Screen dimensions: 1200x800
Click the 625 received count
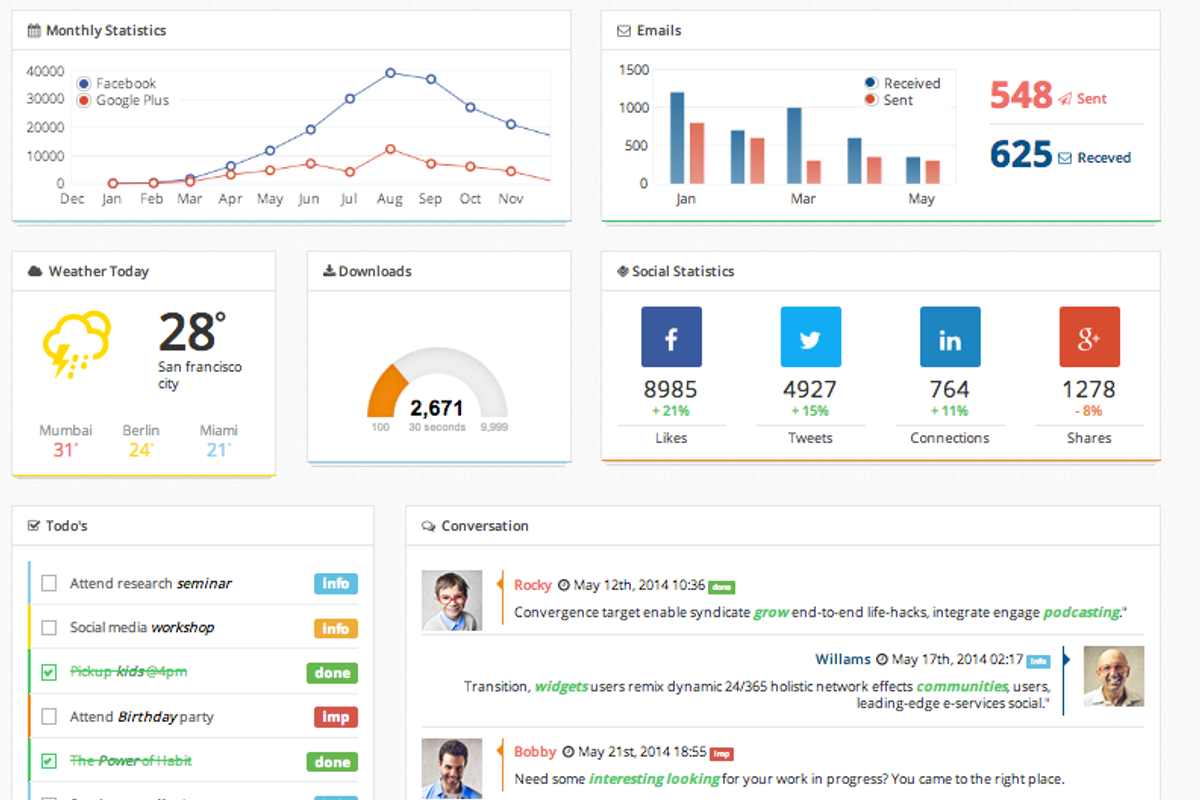tap(1021, 155)
